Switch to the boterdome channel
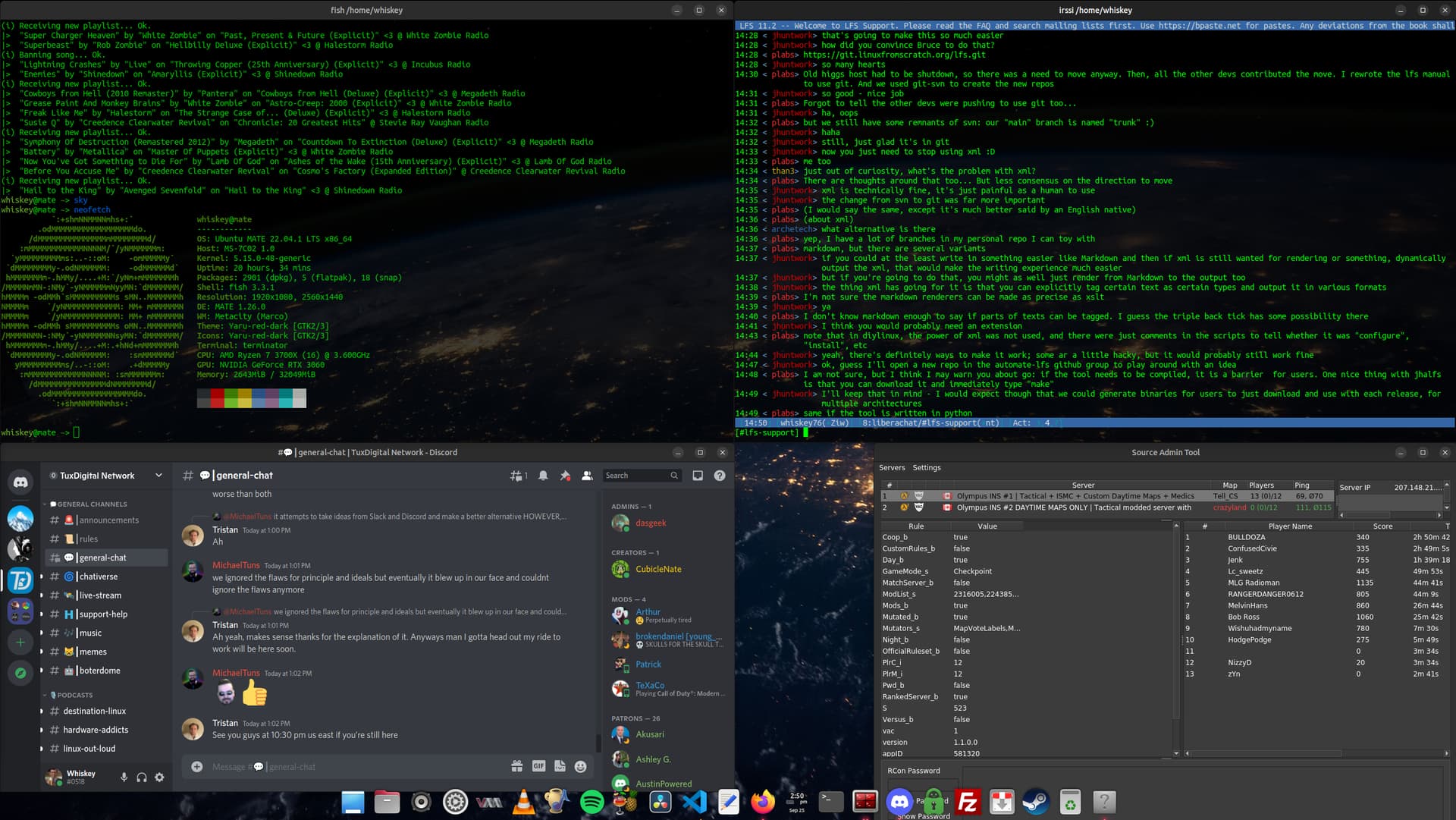Image resolution: width=1456 pixels, height=820 pixels. (105, 671)
